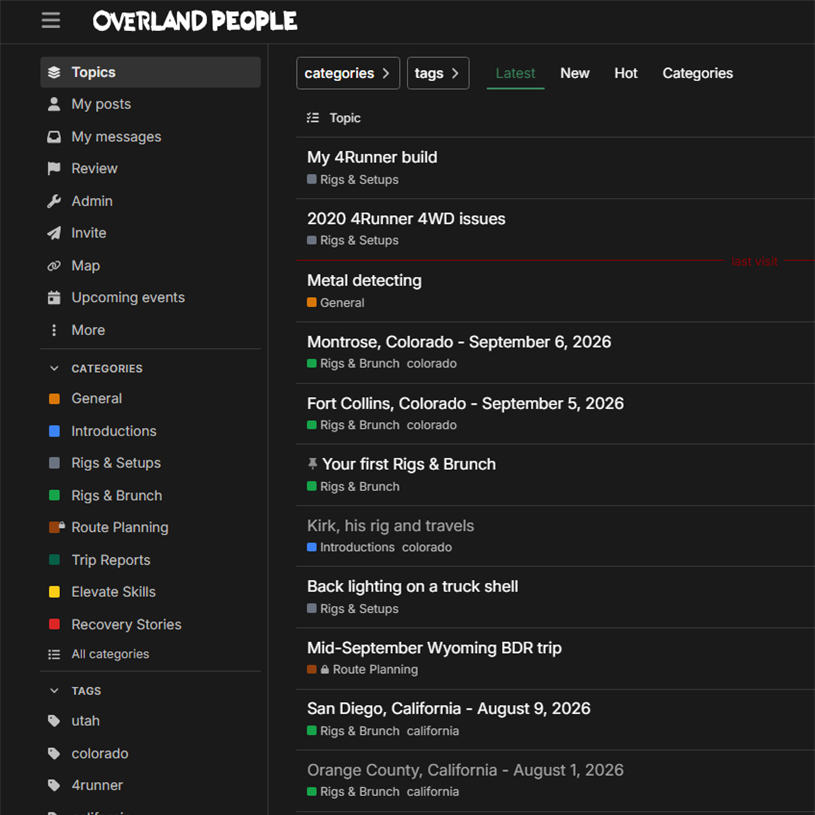Click the utah tag icon
The width and height of the screenshot is (815, 815).
coord(54,721)
